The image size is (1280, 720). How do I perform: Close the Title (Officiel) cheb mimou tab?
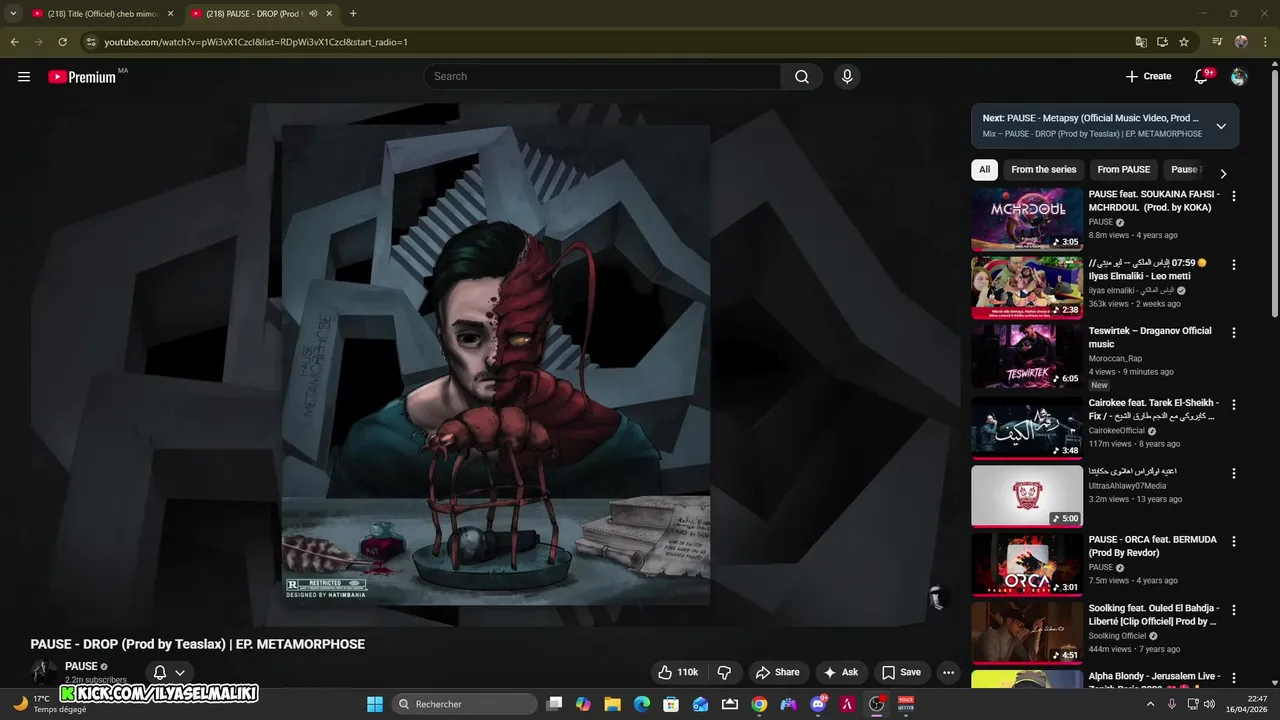point(170,13)
